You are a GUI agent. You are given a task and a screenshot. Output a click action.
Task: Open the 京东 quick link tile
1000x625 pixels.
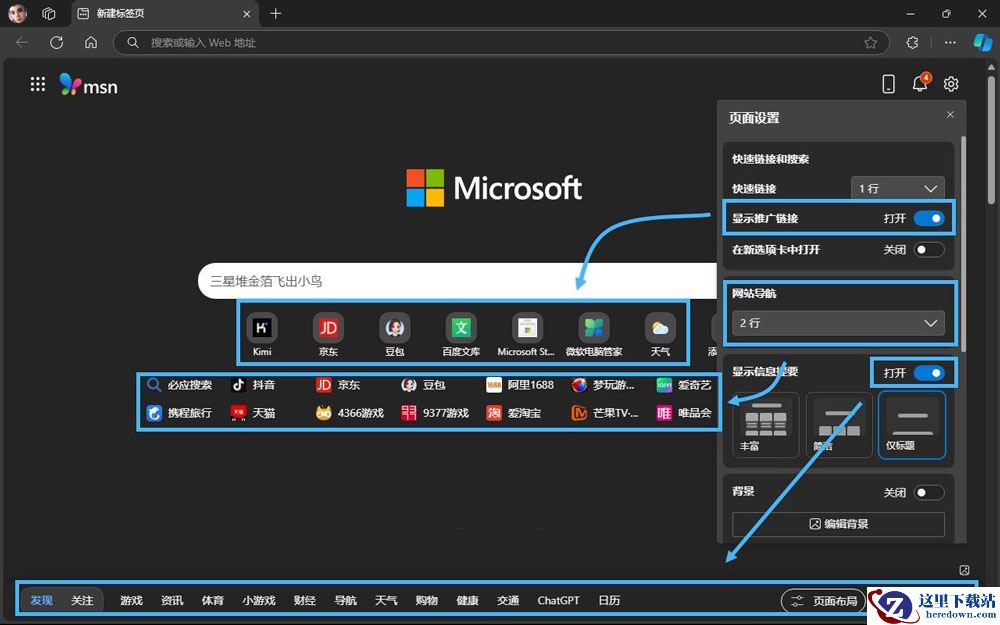[328, 334]
